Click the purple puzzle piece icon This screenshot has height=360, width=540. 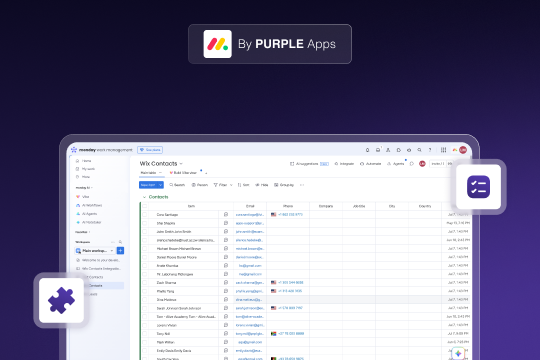pyautogui.click(x=61, y=300)
